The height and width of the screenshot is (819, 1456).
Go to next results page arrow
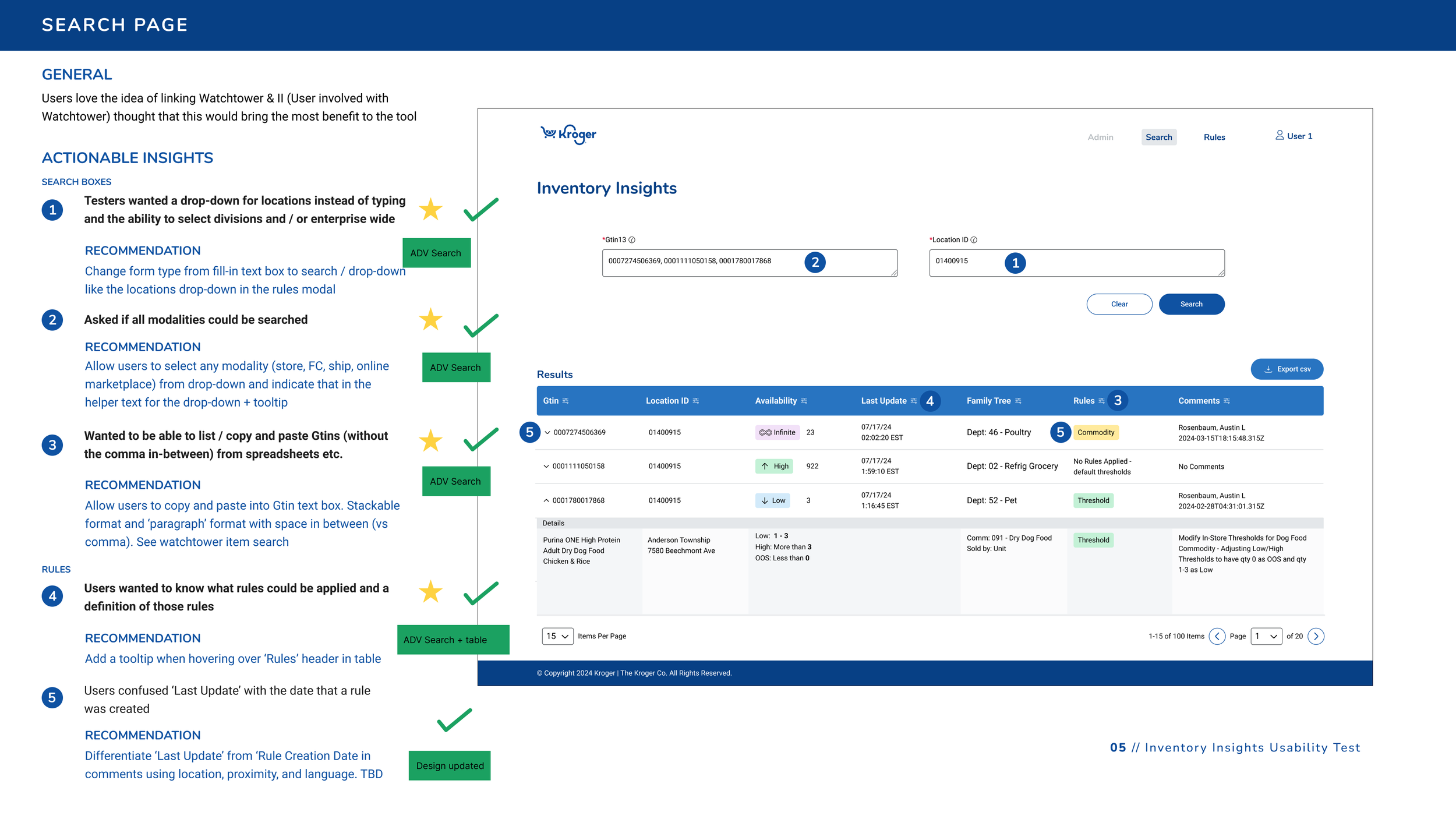(x=1316, y=636)
